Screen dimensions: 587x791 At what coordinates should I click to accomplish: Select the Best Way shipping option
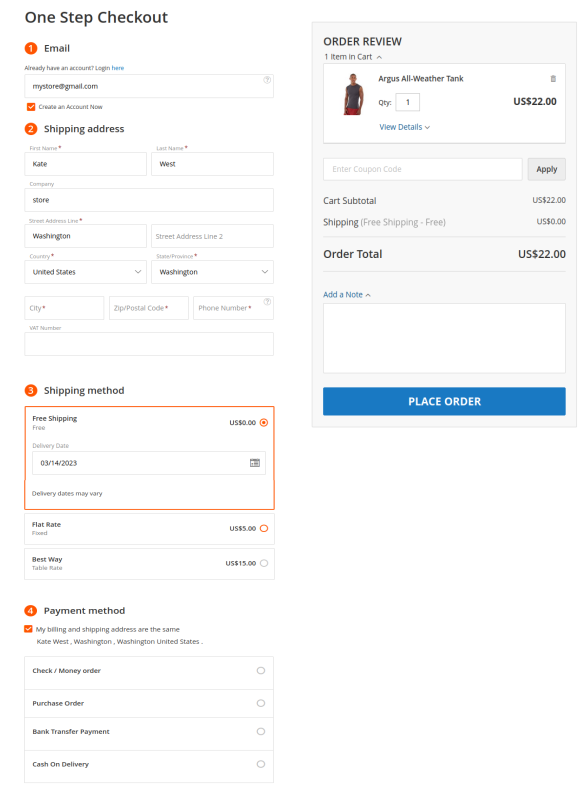[x=264, y=563]
